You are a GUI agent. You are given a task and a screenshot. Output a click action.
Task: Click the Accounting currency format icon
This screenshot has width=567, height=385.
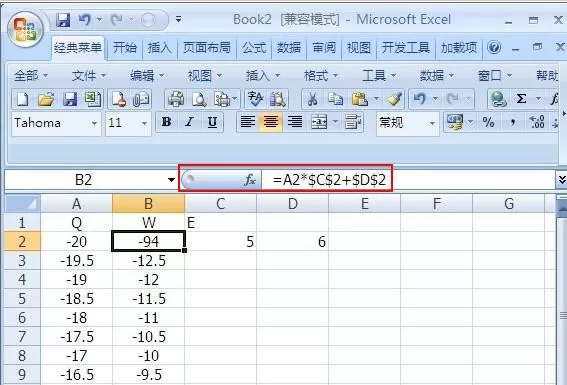[x=455, y=122]
